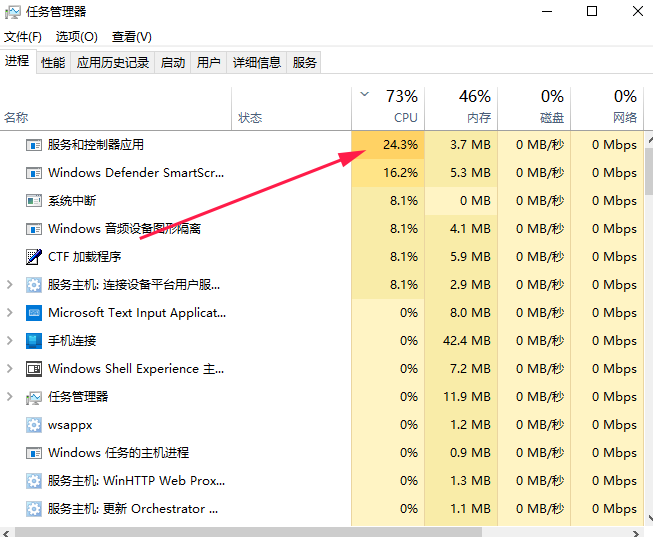This screenshot has height=537, width=653.
Task: Switch to the 启动 tab
Action: click(x=173, y=62)
